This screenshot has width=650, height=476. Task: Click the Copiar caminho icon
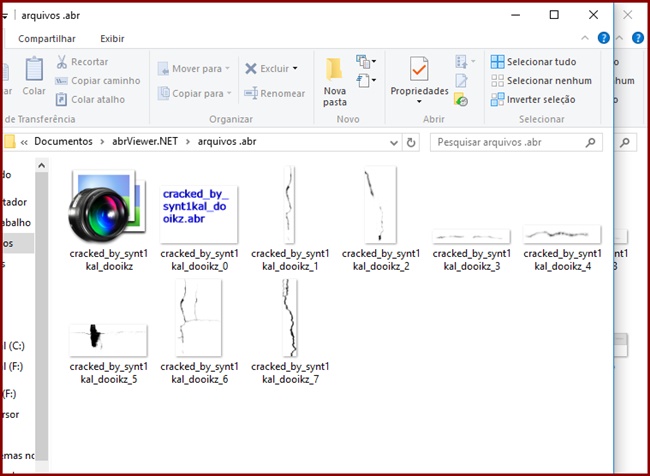point(61,81)
